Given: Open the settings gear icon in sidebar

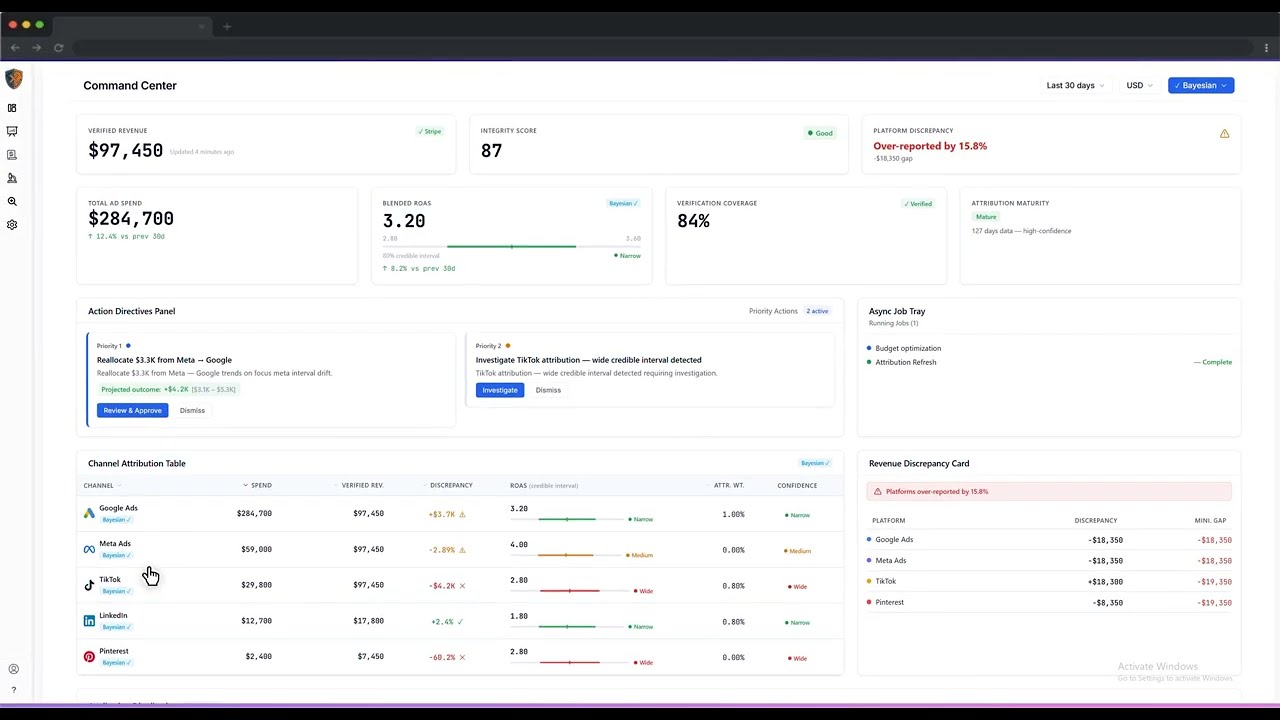Looking at the screenshot, I should (x=12, y=225).
